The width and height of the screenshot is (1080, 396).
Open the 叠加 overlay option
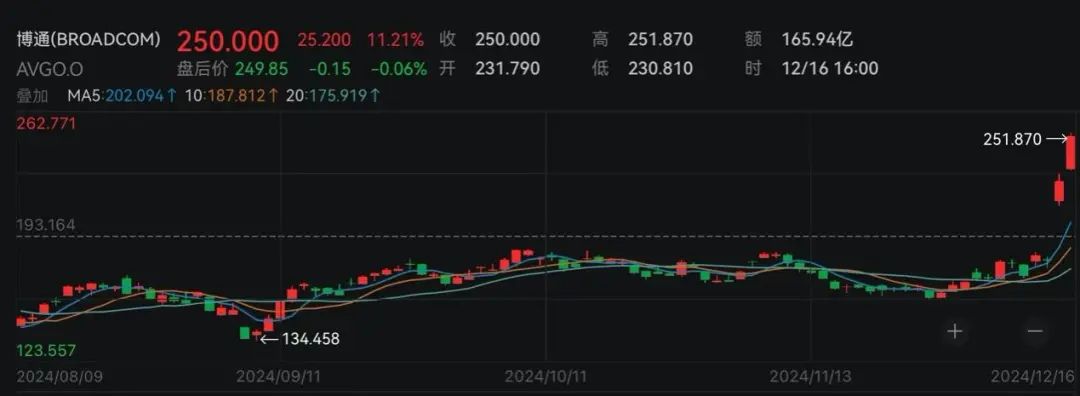click(x=33, y=95)
